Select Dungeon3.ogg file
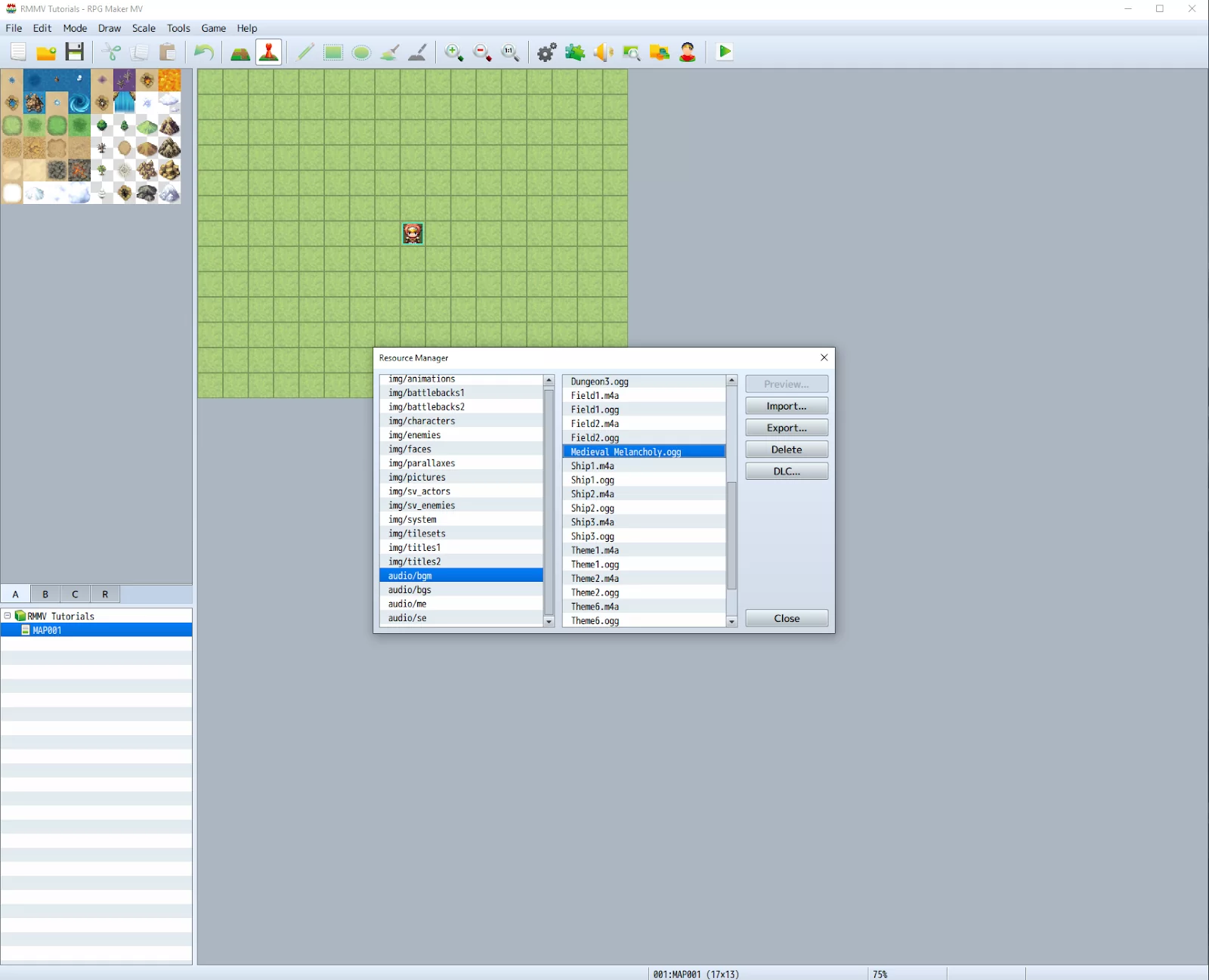1209x980 pixels. coord(644,382)
